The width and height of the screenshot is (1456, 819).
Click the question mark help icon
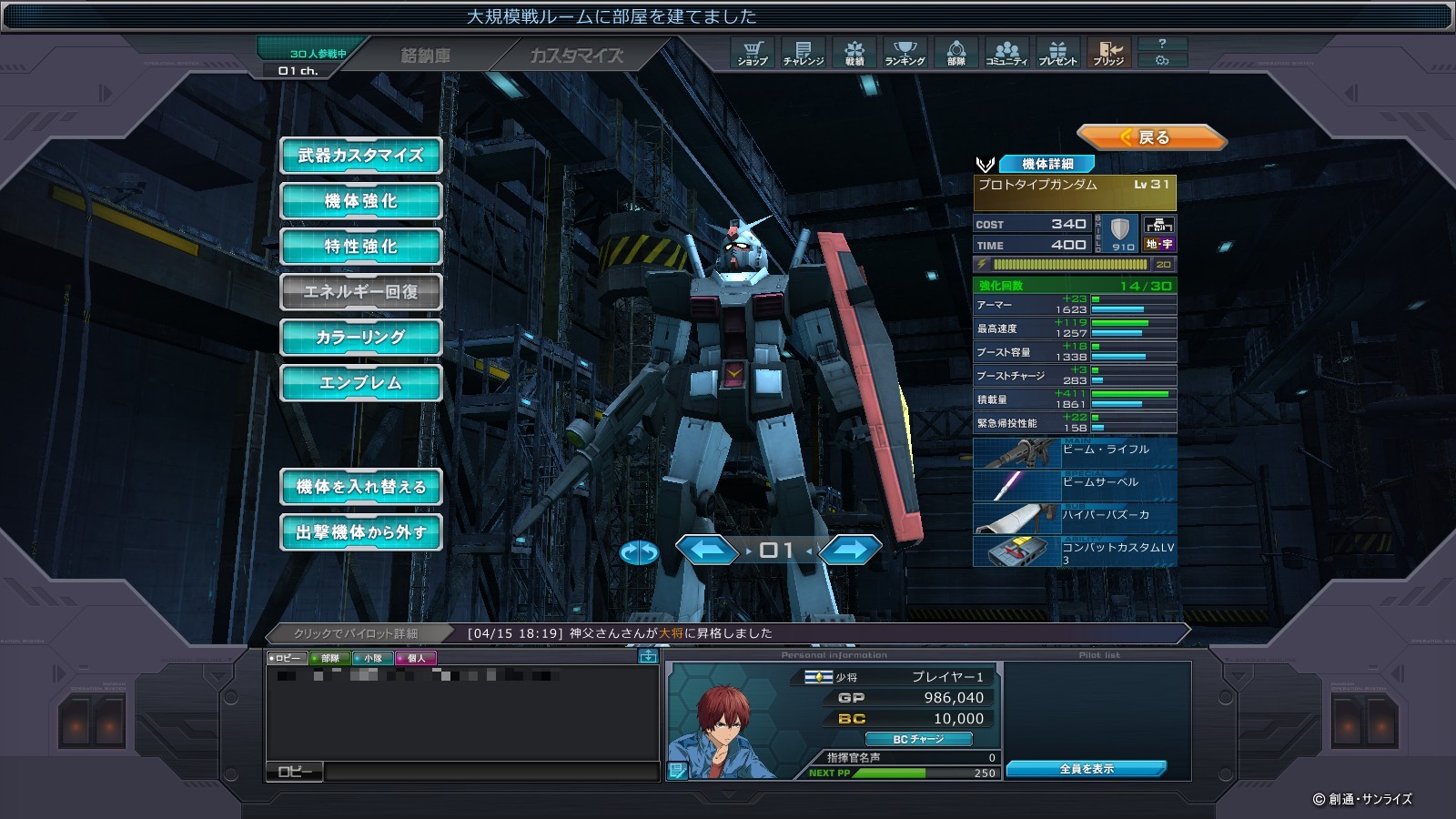pos(1161,44)
